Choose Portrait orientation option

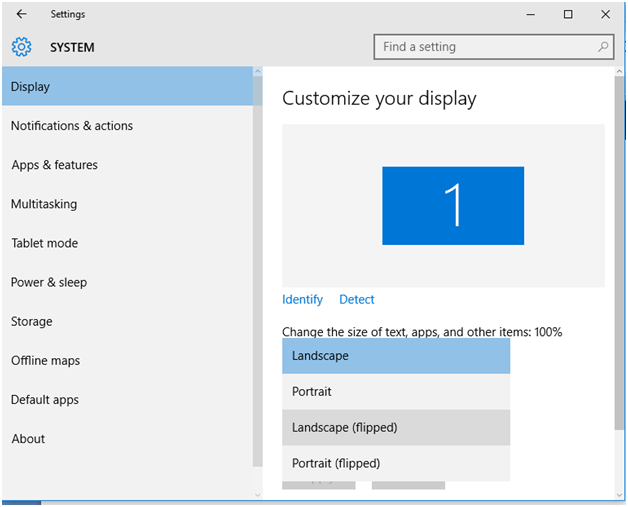click(x=396, y=391)
